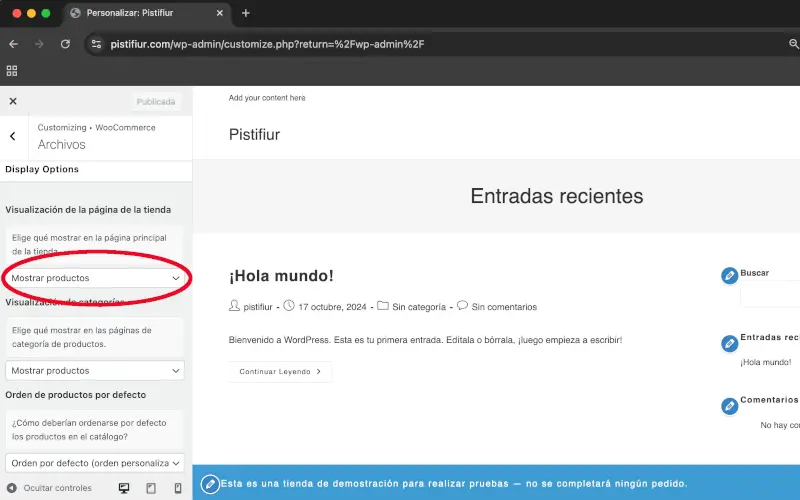Click the Add your content here text
800x500 pixels.
[267, 97]
